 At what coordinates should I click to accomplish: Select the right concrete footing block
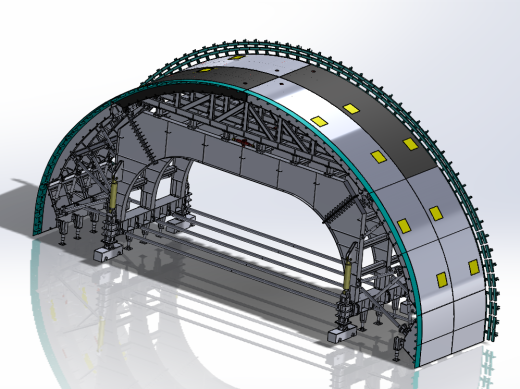click(x=342, y=333)
